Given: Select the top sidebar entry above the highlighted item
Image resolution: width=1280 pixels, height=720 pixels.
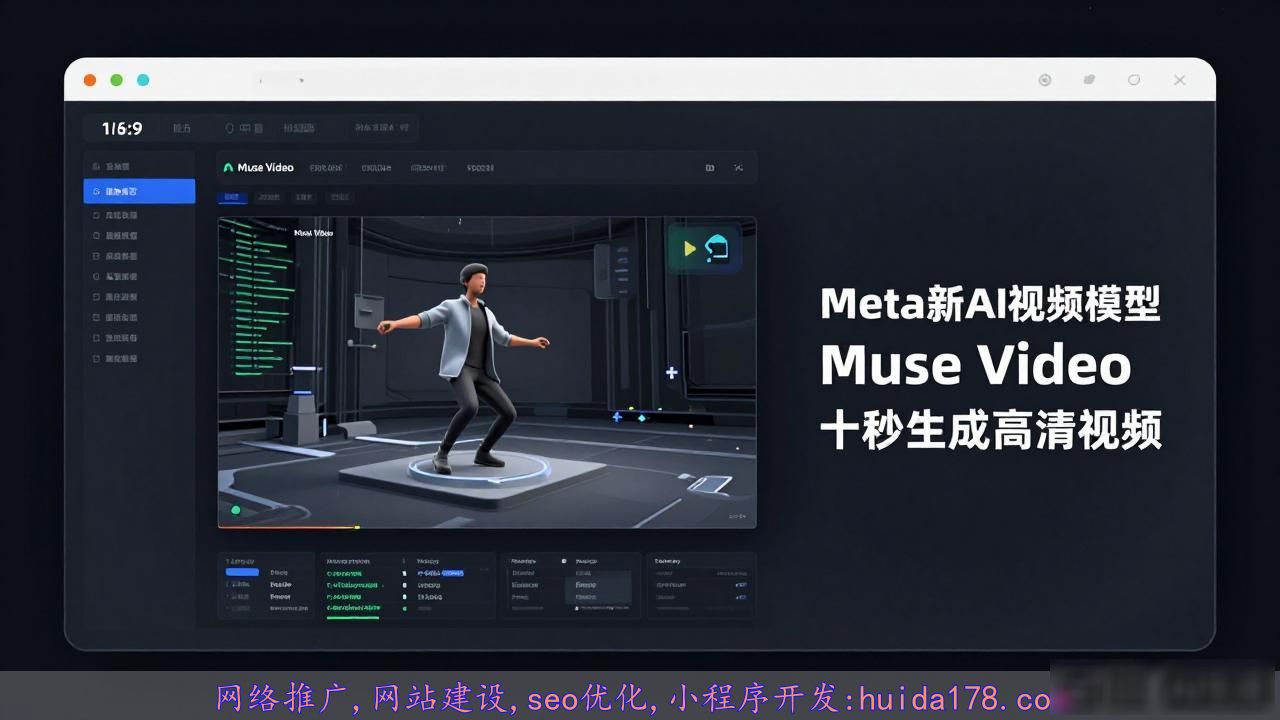Looking at the screenshot, I should click(x=139, y=166).
